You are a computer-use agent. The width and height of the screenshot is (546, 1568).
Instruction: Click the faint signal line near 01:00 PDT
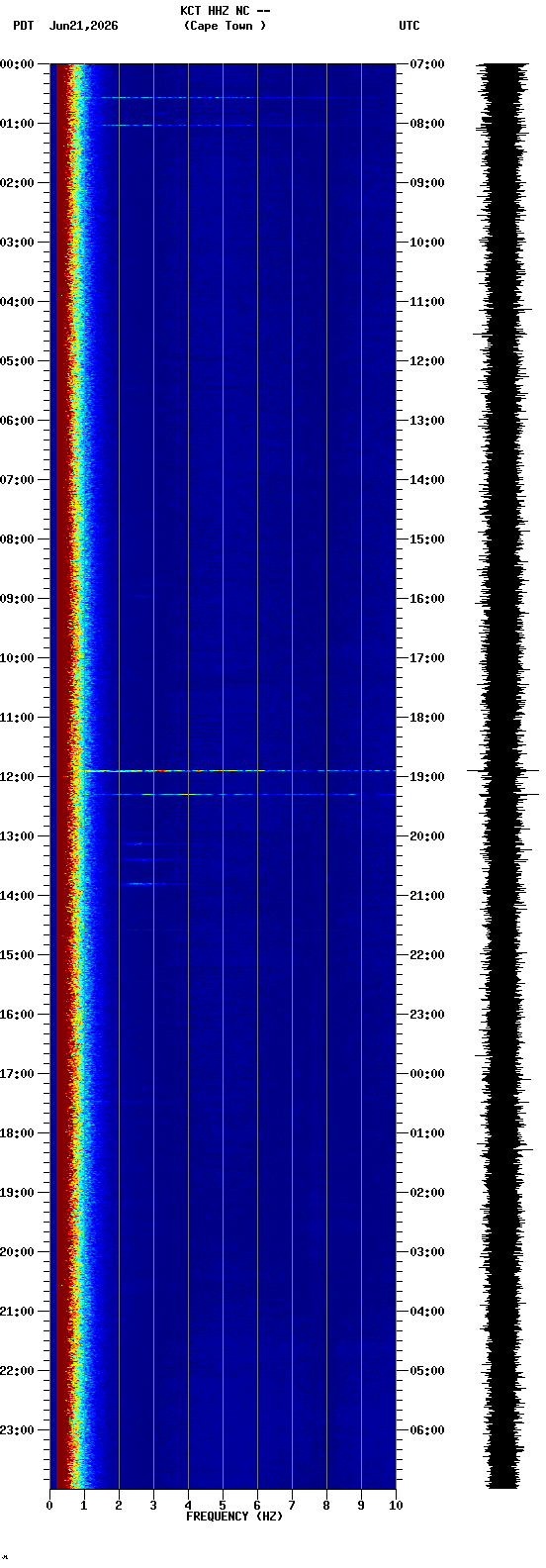[x=178, y=125]
